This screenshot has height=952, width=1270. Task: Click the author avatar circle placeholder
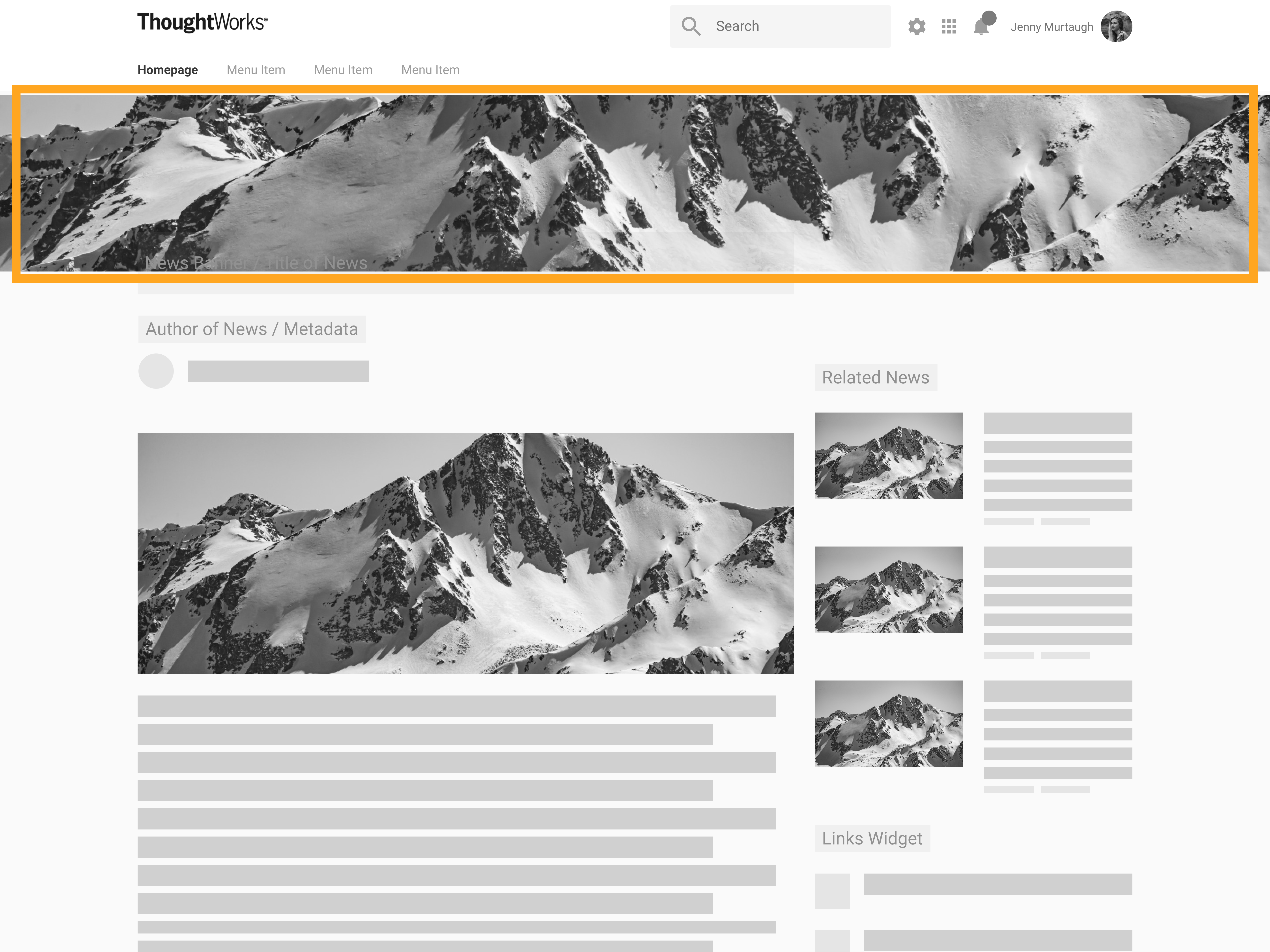tap(156, 371)
